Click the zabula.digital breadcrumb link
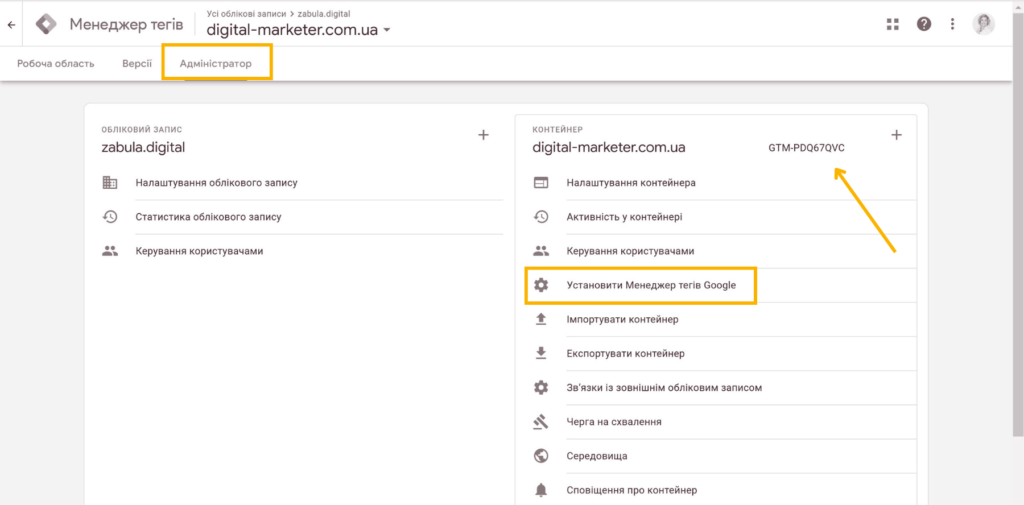The height and width of the screenshot is (505, 1024). point(325,13)
